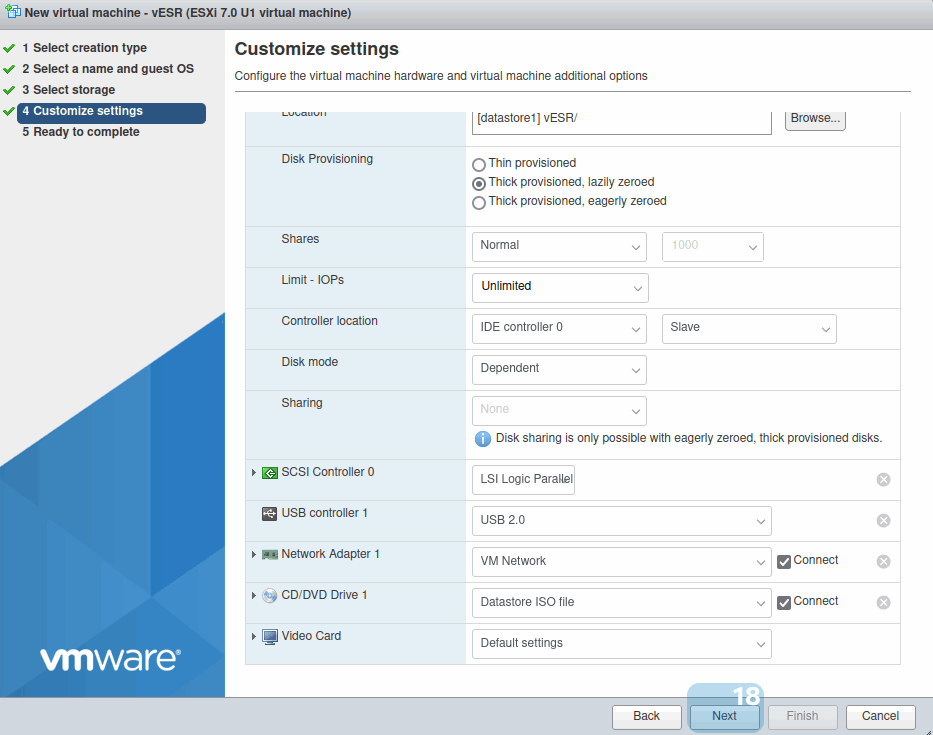Click the SCSI Controller 0 device icon
933x735 pixels.
[269, 473]
